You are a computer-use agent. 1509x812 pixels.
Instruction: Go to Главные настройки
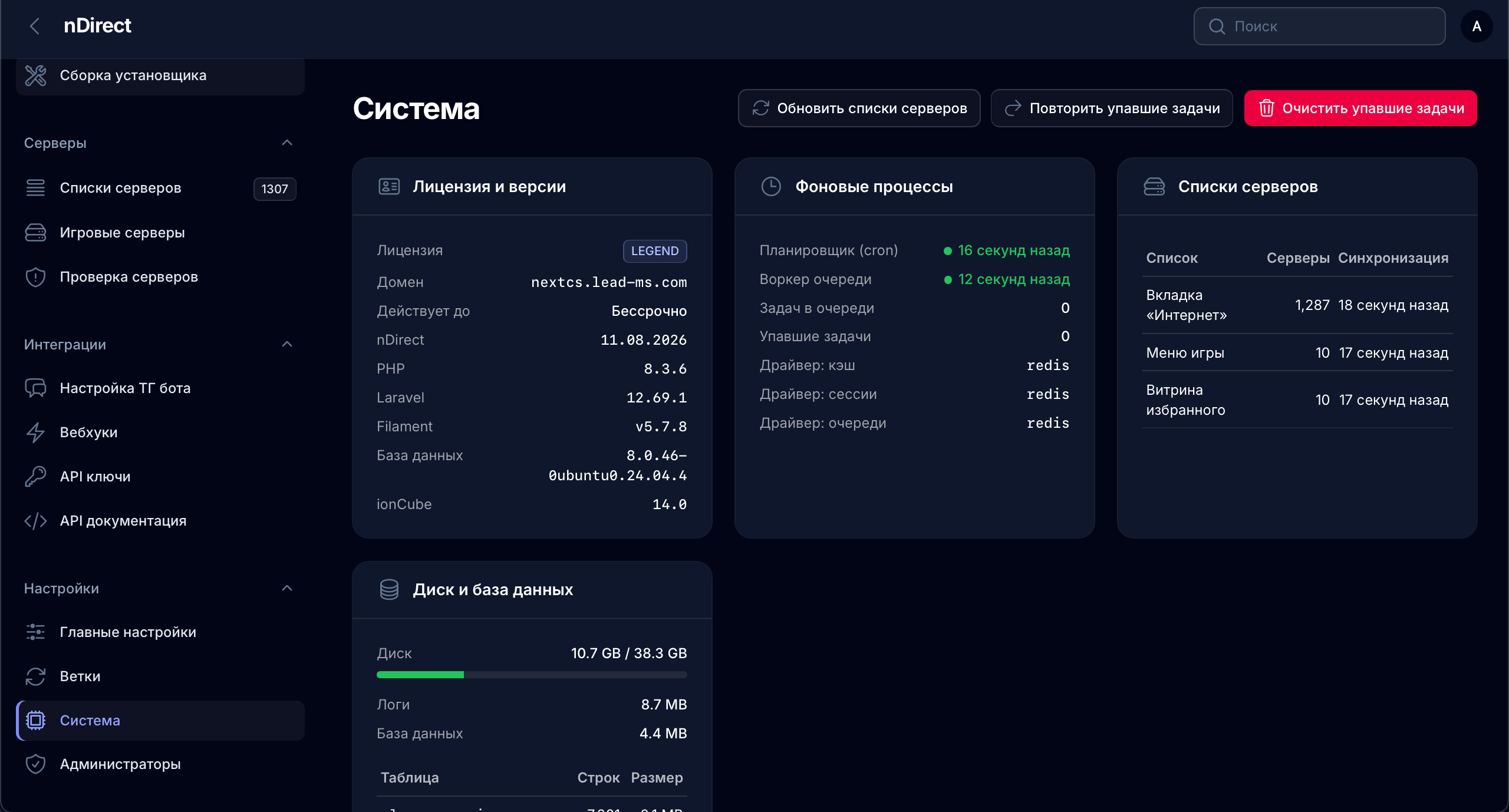160,632
